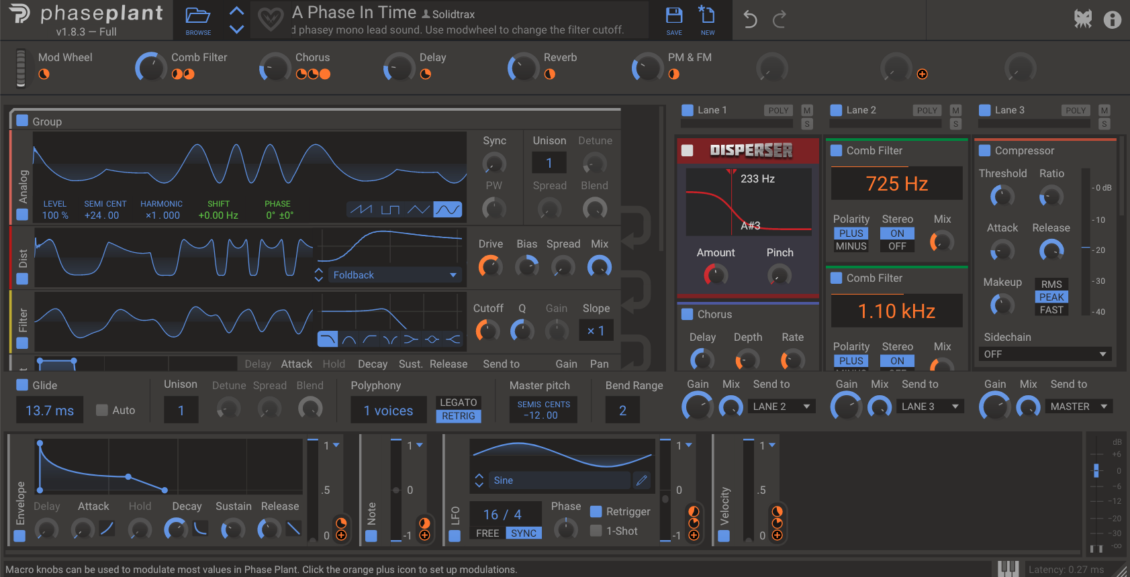The width and height of the screenshot is (1130, 577).
Task: Enable LFO 1-Shot checkbox
Action: pos(596,531)
